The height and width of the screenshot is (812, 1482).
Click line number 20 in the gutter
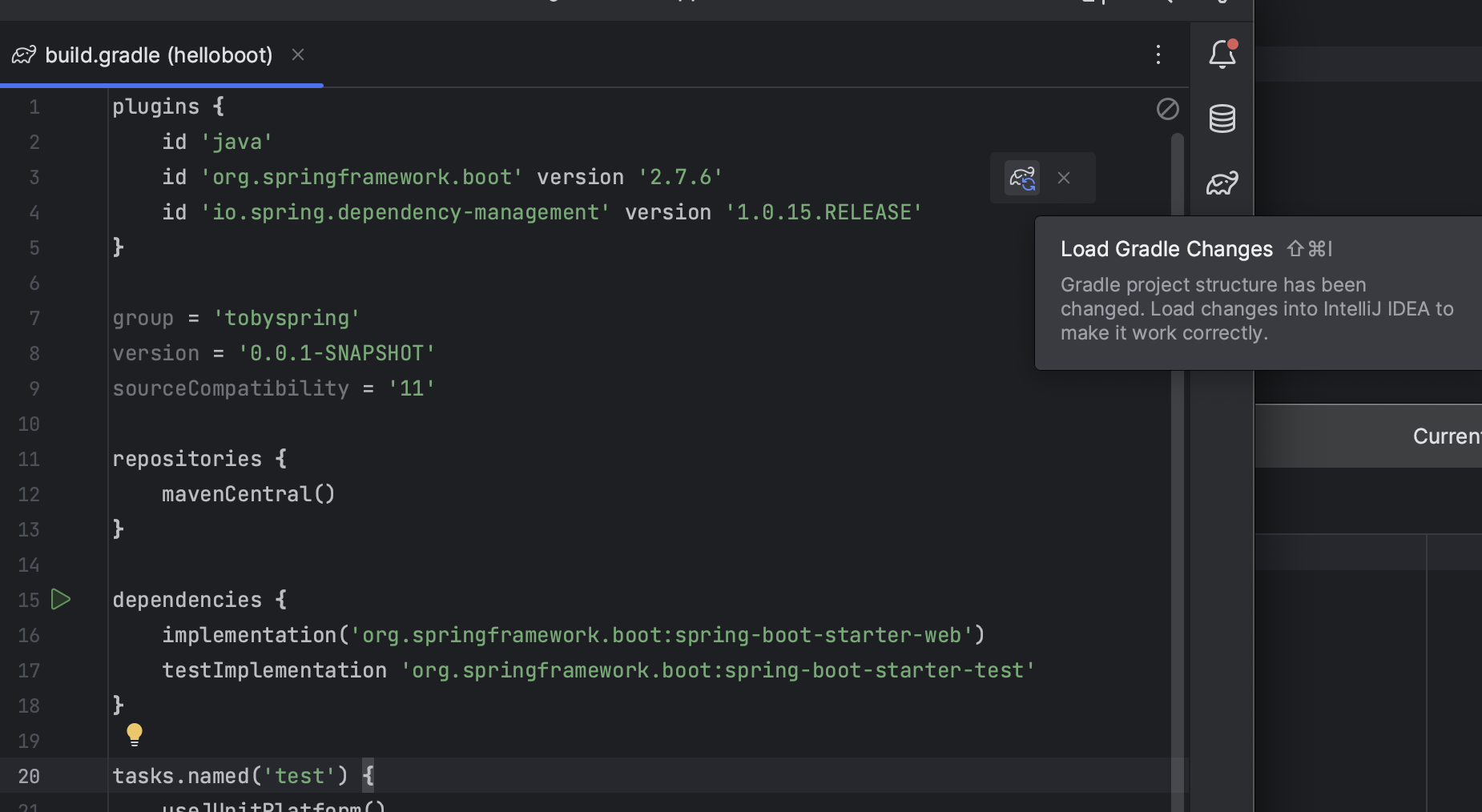point(29,776)
